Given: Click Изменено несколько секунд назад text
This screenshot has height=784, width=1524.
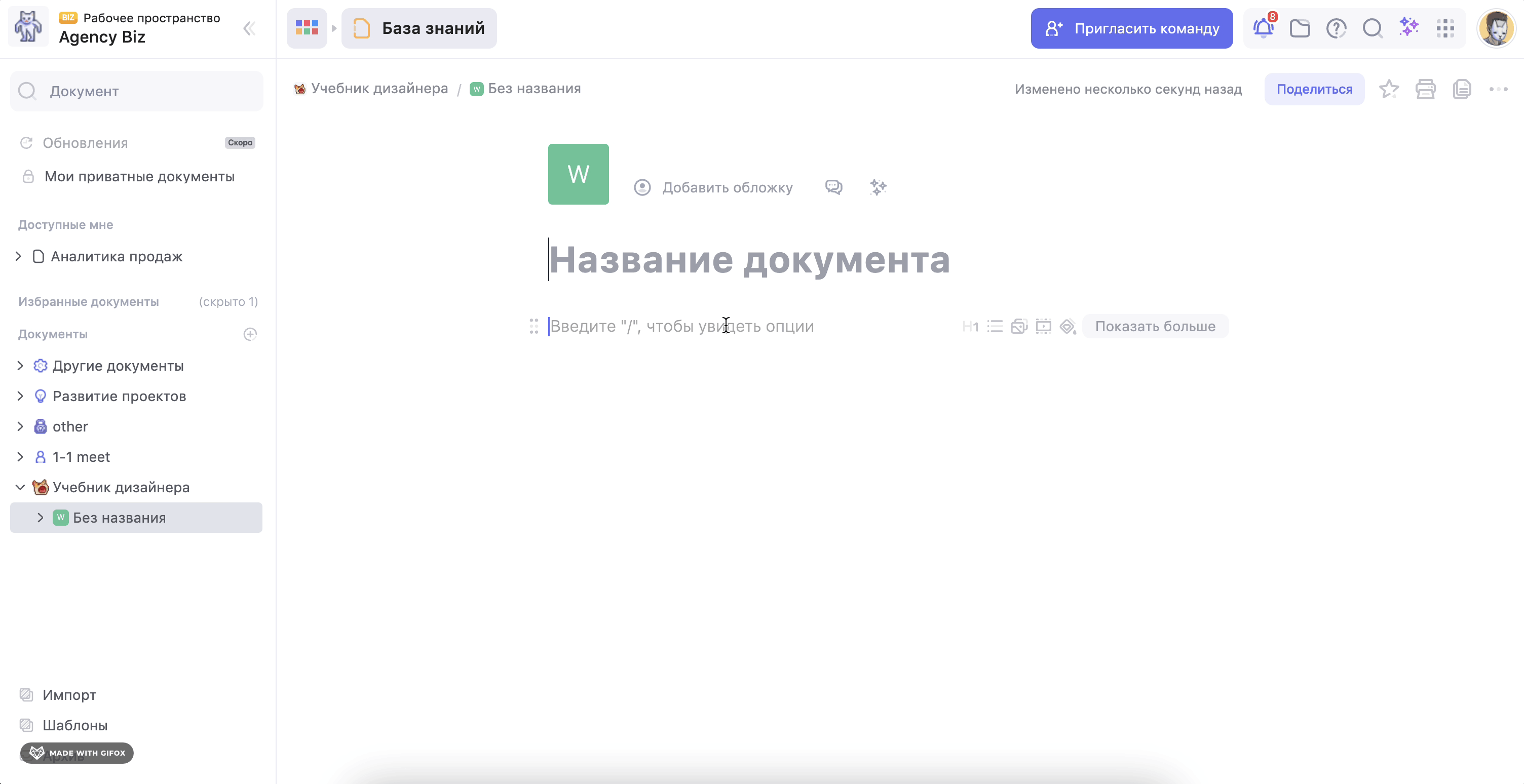Looking at the screenshot, I should [1128, 89].
